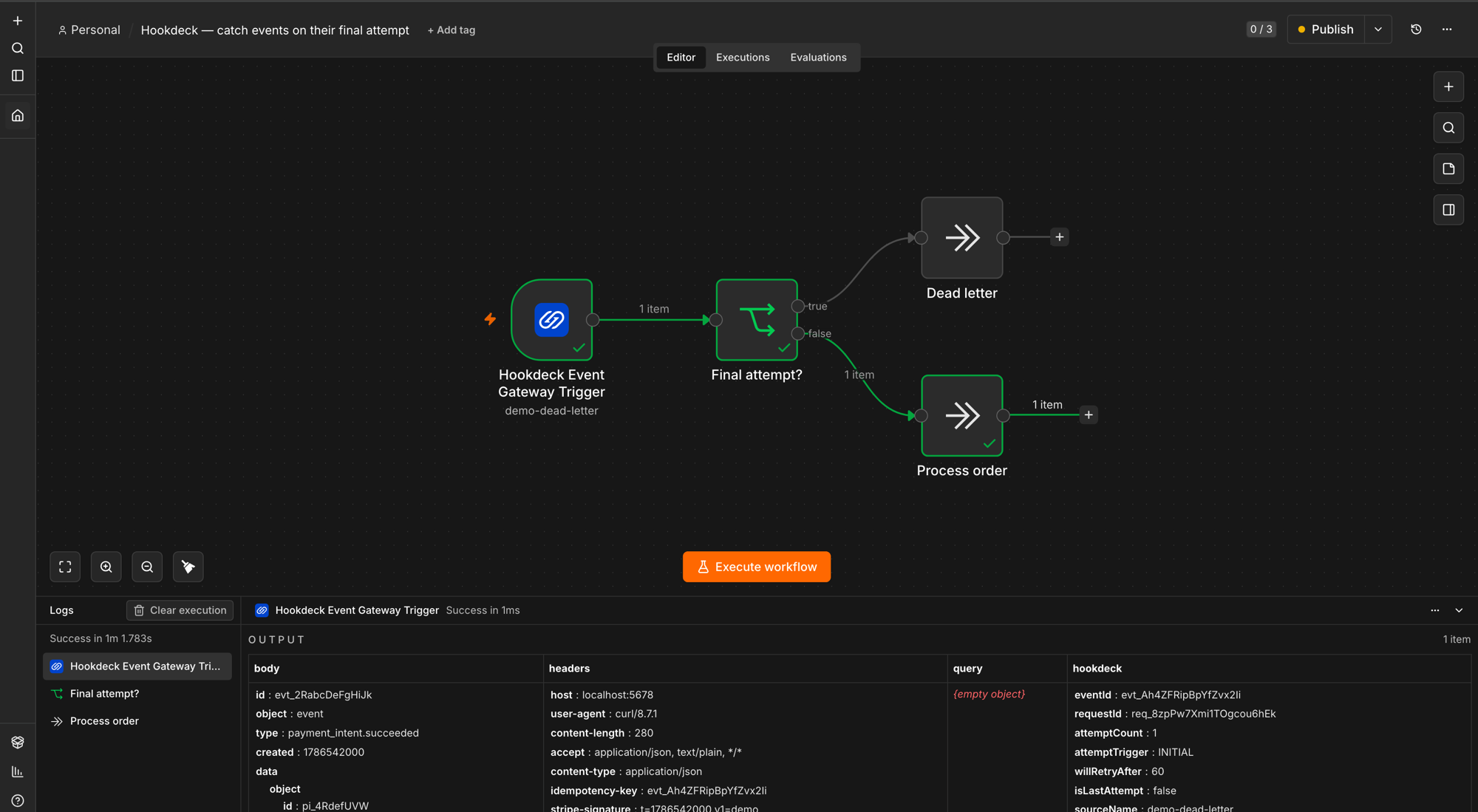
Task: Add node after Dead letter output
Action: pyautogui.click(x=1060, y=237)
